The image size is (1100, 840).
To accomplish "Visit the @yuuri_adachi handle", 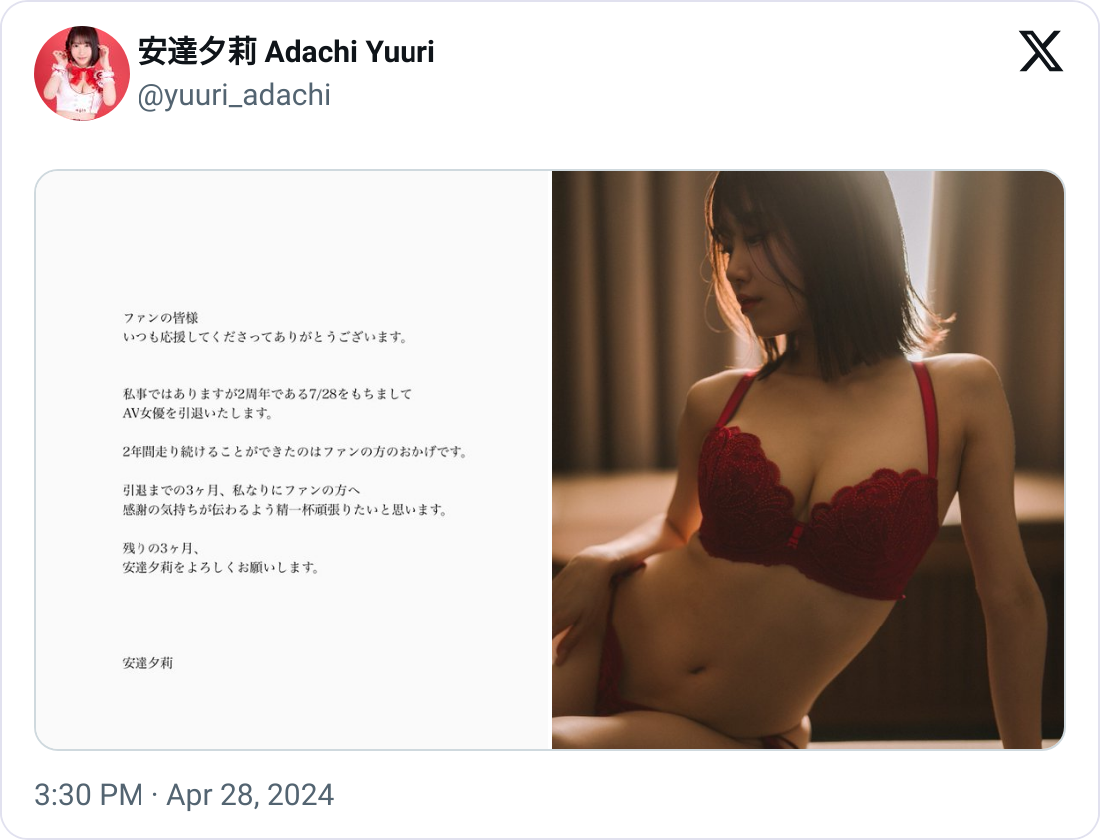I will click(234, 95).
